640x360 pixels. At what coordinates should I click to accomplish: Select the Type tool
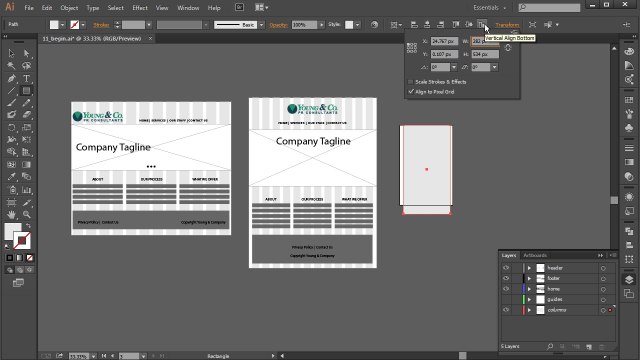pos(27,78)
